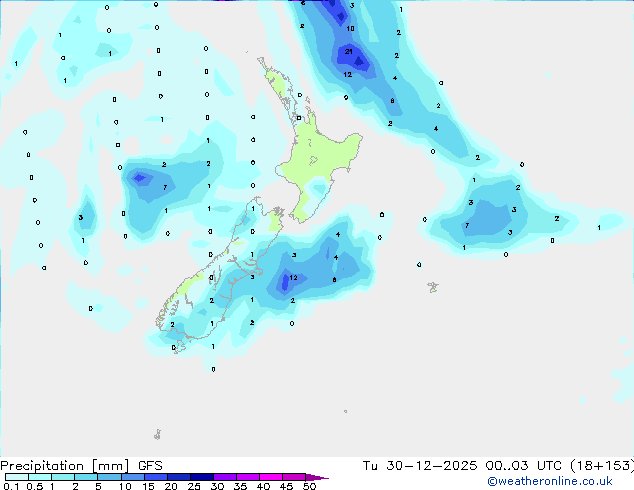Pick the legend swatch between 1 and 2
Viewport: 634px width, 490px height.
tap(63, 477)
